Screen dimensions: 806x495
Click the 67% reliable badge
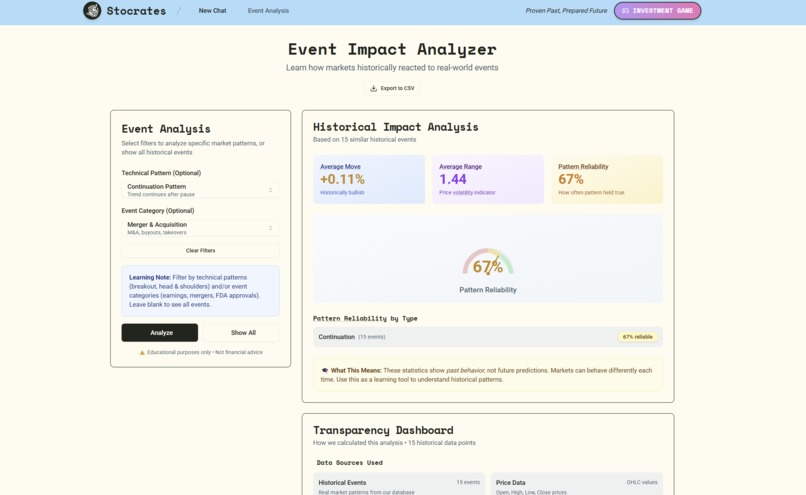(637, 337)
